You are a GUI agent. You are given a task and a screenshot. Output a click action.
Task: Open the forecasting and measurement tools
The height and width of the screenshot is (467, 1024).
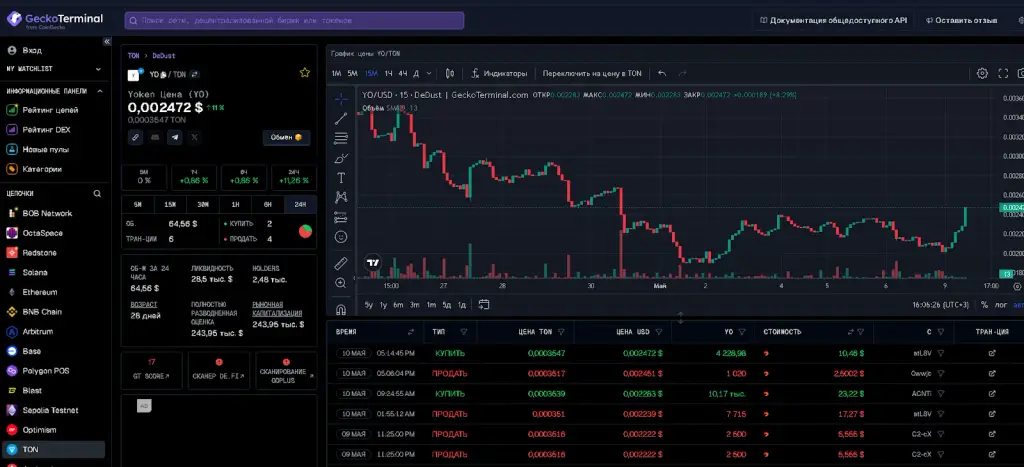(x=341, y=217)
